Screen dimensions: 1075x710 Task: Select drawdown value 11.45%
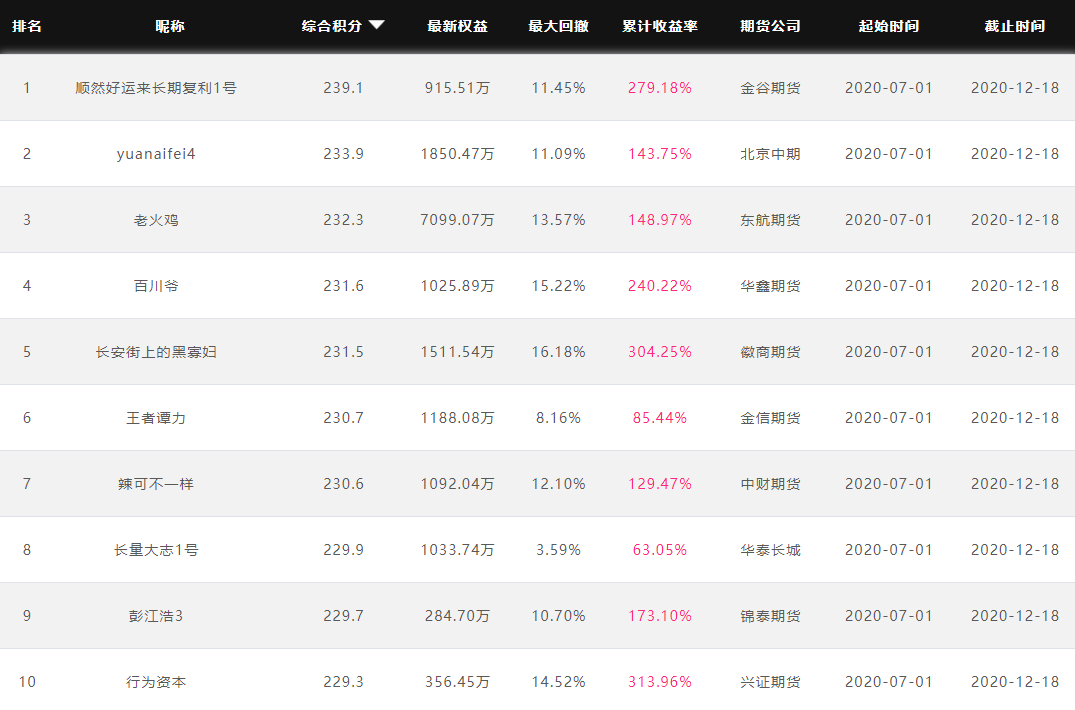559,88
